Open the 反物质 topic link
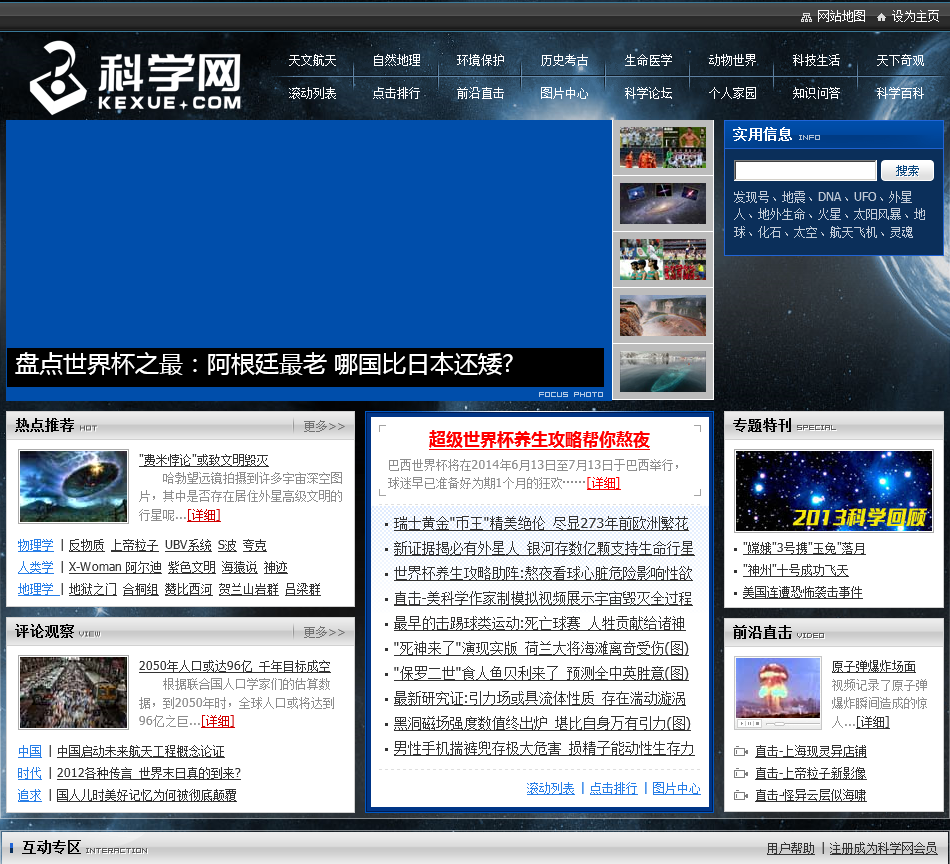This screenshot has width=950, height=864. (86, 545)
